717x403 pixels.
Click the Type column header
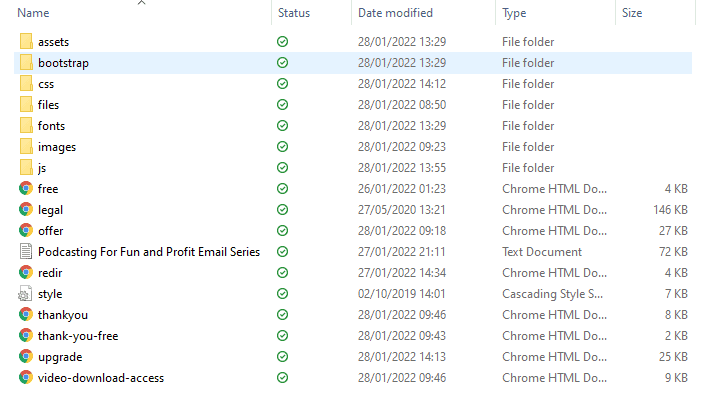coord(514,13)
